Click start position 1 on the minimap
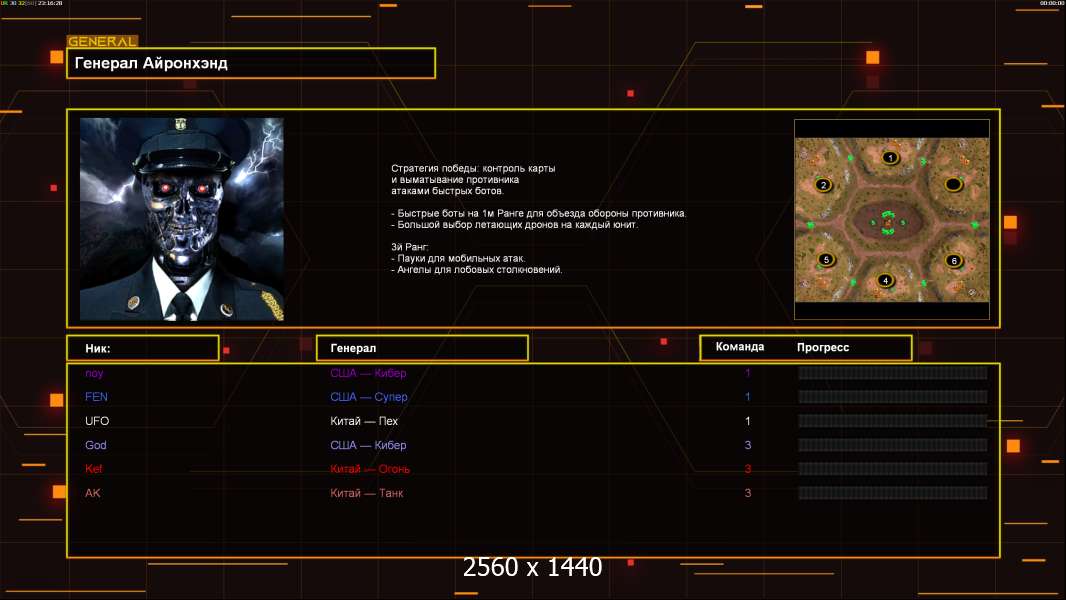Screen dimensions: 1066x600 tap(890, 157)
